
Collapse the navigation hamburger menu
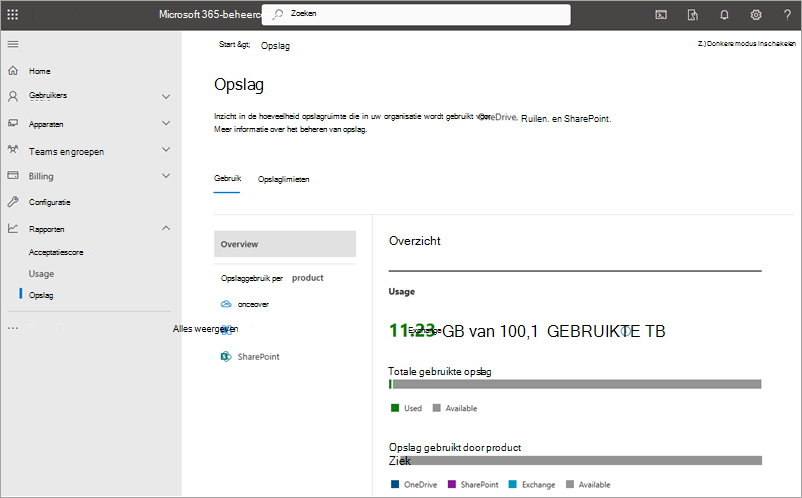tap(13, 44)
